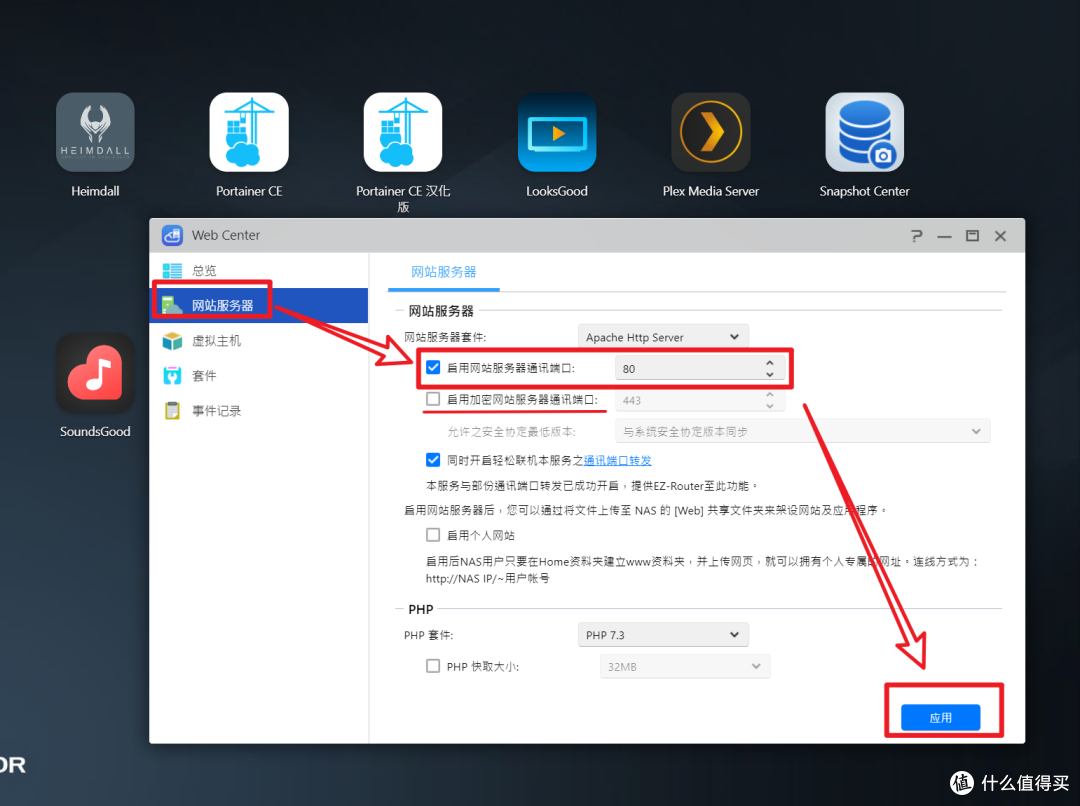This screenshot has height=806, width=1080.
Task: Decrease port 443 with down arrow
Action: [x=769, y=406]
